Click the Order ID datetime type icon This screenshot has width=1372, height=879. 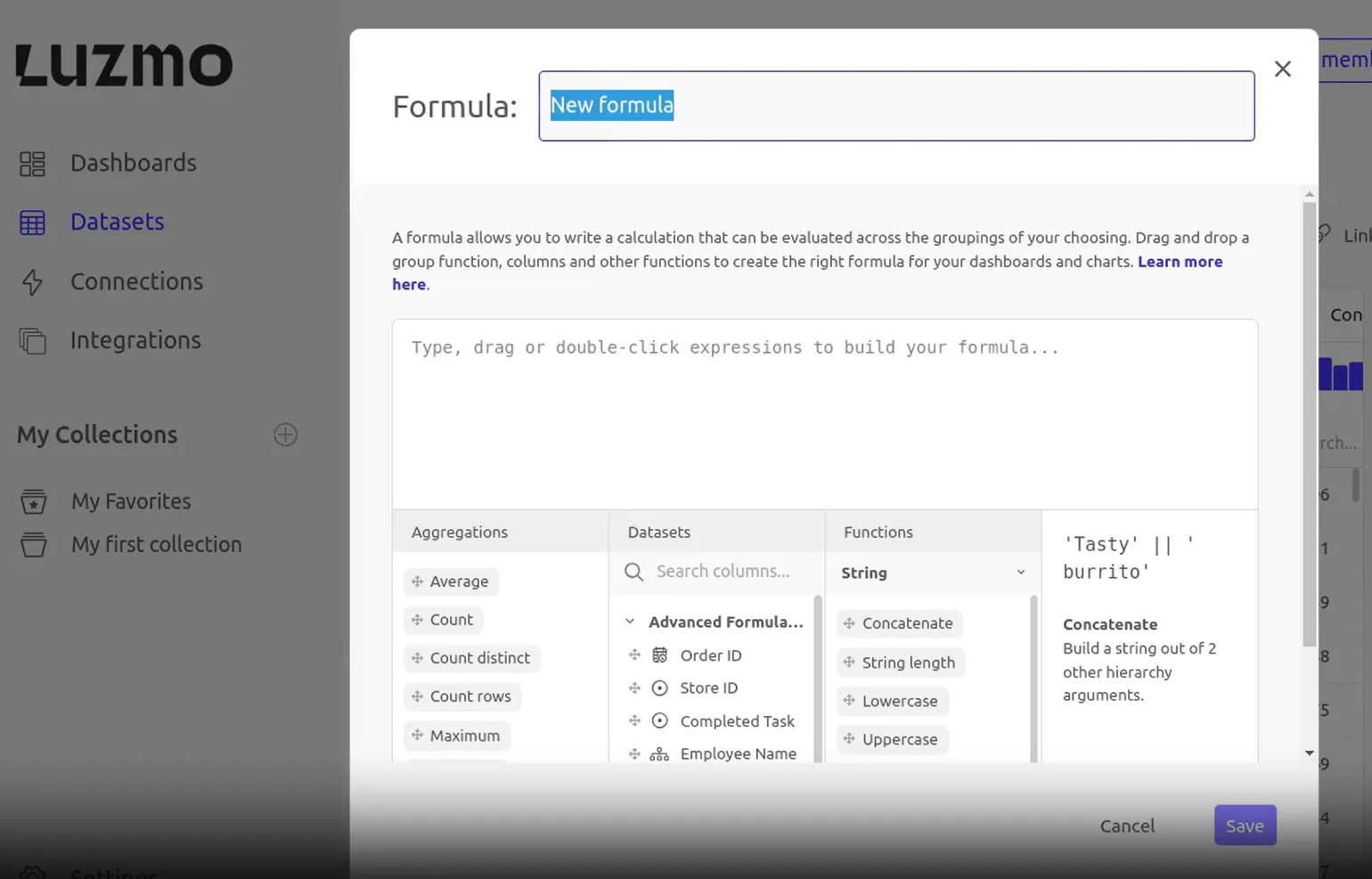(659, 655)
